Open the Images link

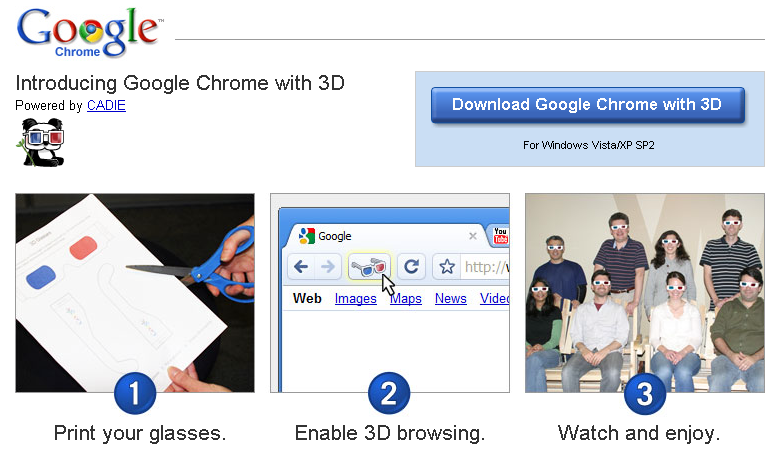355,298
